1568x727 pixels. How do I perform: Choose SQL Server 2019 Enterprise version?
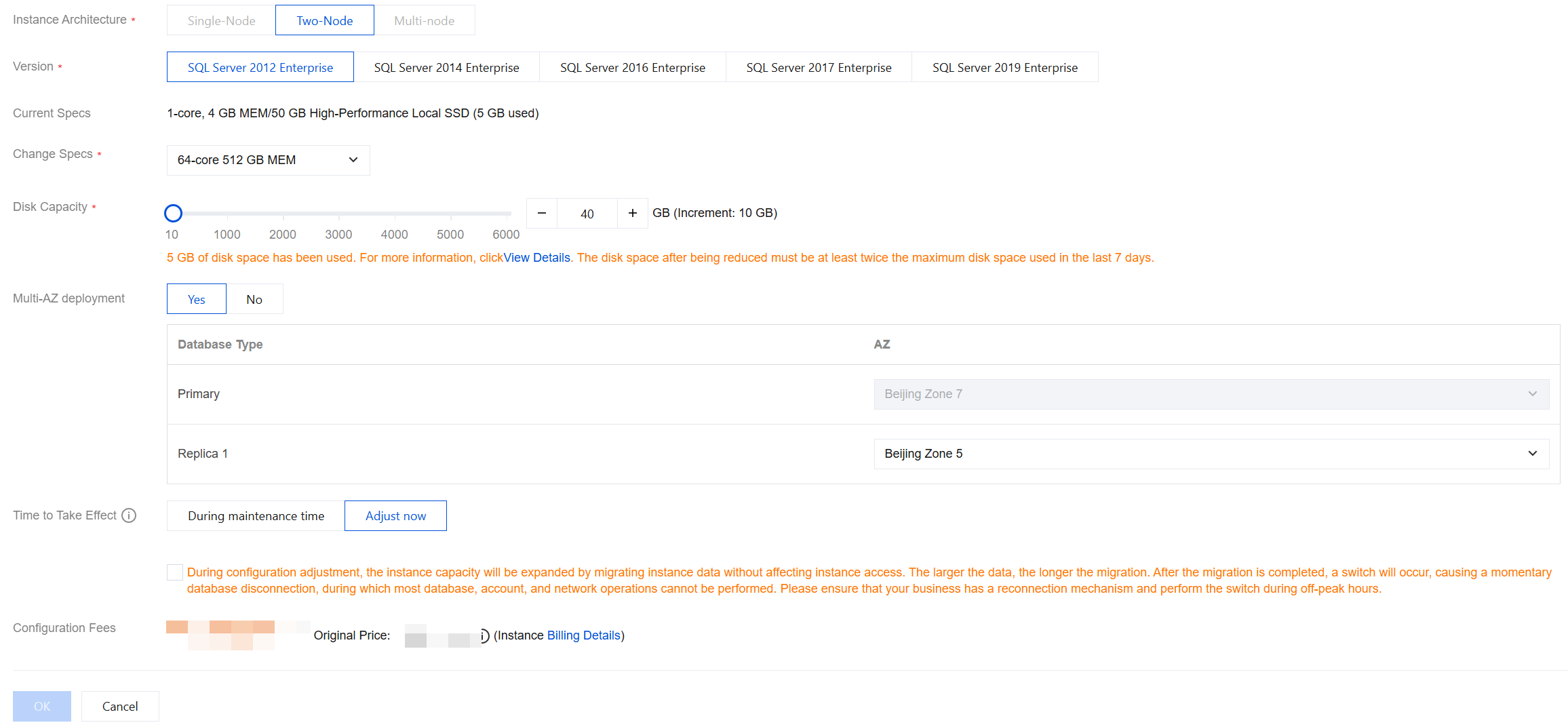[x=1005, y=67]
